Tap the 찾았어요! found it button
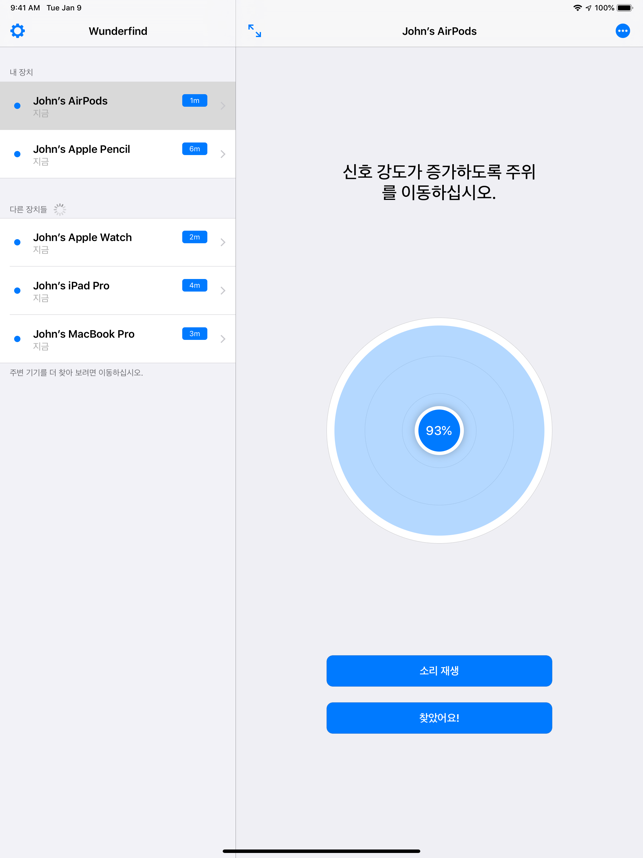Viewport: 643px width, 858px height. (439, 718)
